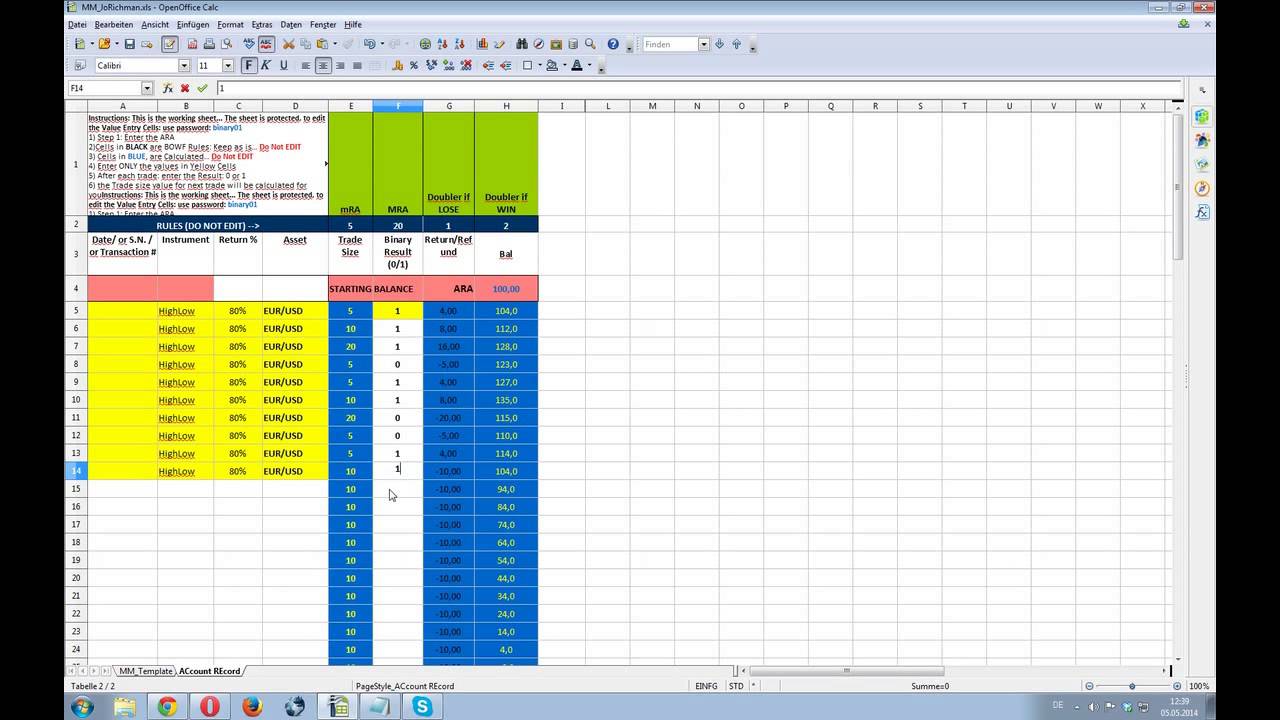The width and height of the screenshot is (1280, 720).
Task: Open the Bearbeiten menu
Action: 114,24
